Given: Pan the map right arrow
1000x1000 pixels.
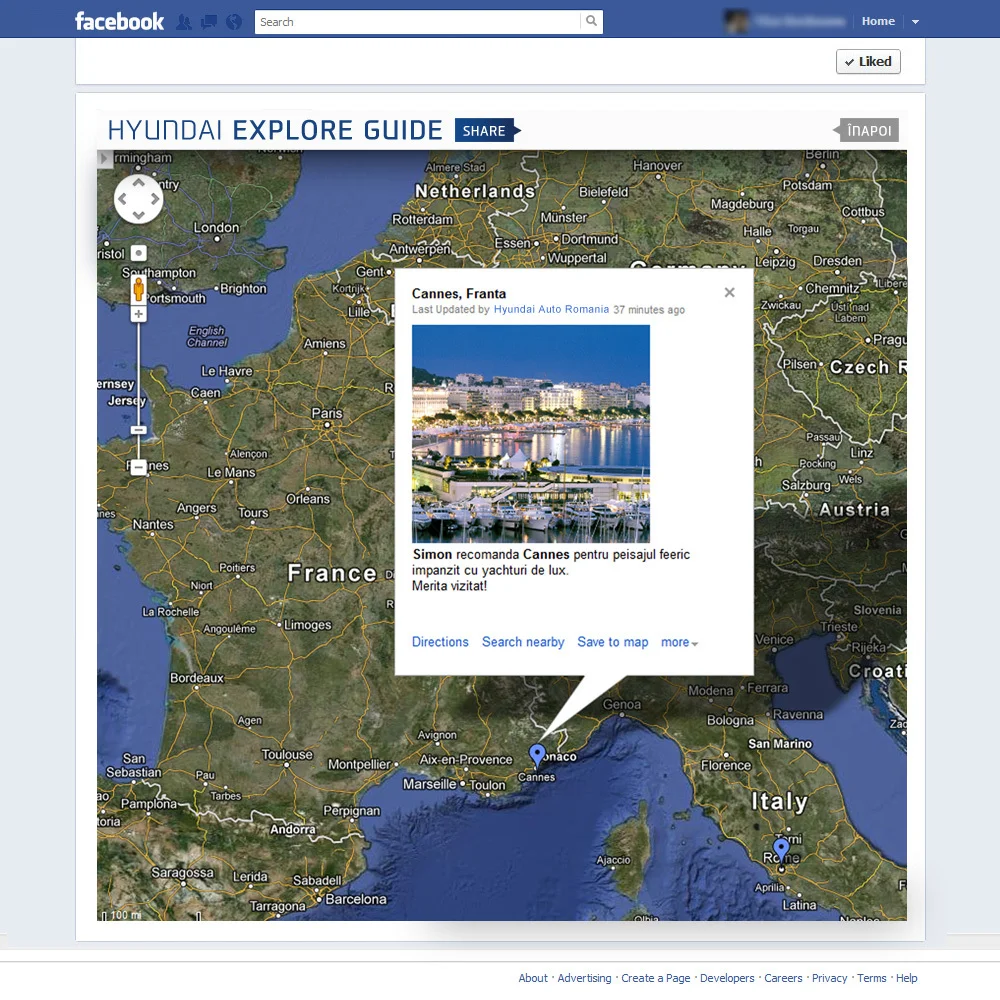Looking at the screenshot, I should [154, 199].
